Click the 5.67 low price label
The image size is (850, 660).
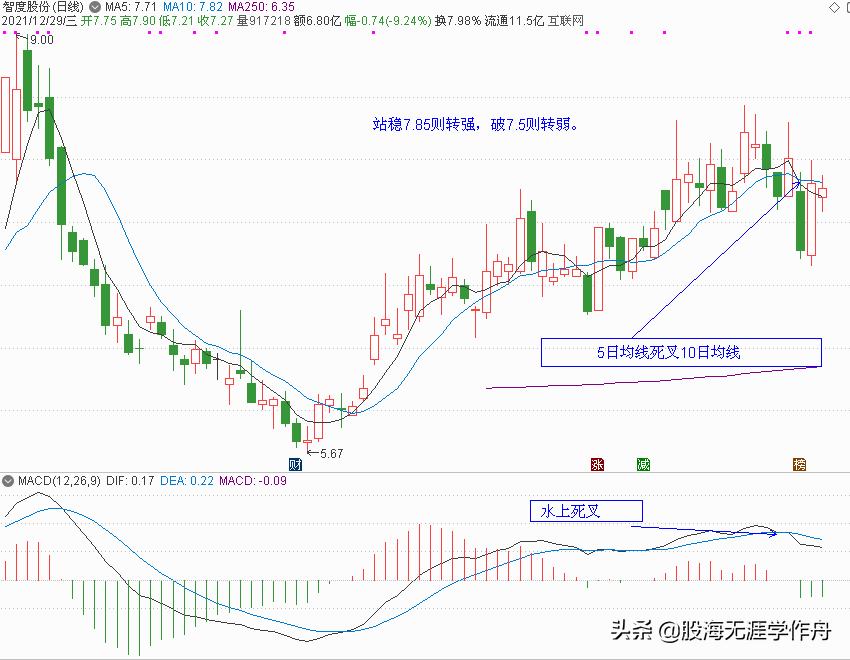(x=332, y=454)
